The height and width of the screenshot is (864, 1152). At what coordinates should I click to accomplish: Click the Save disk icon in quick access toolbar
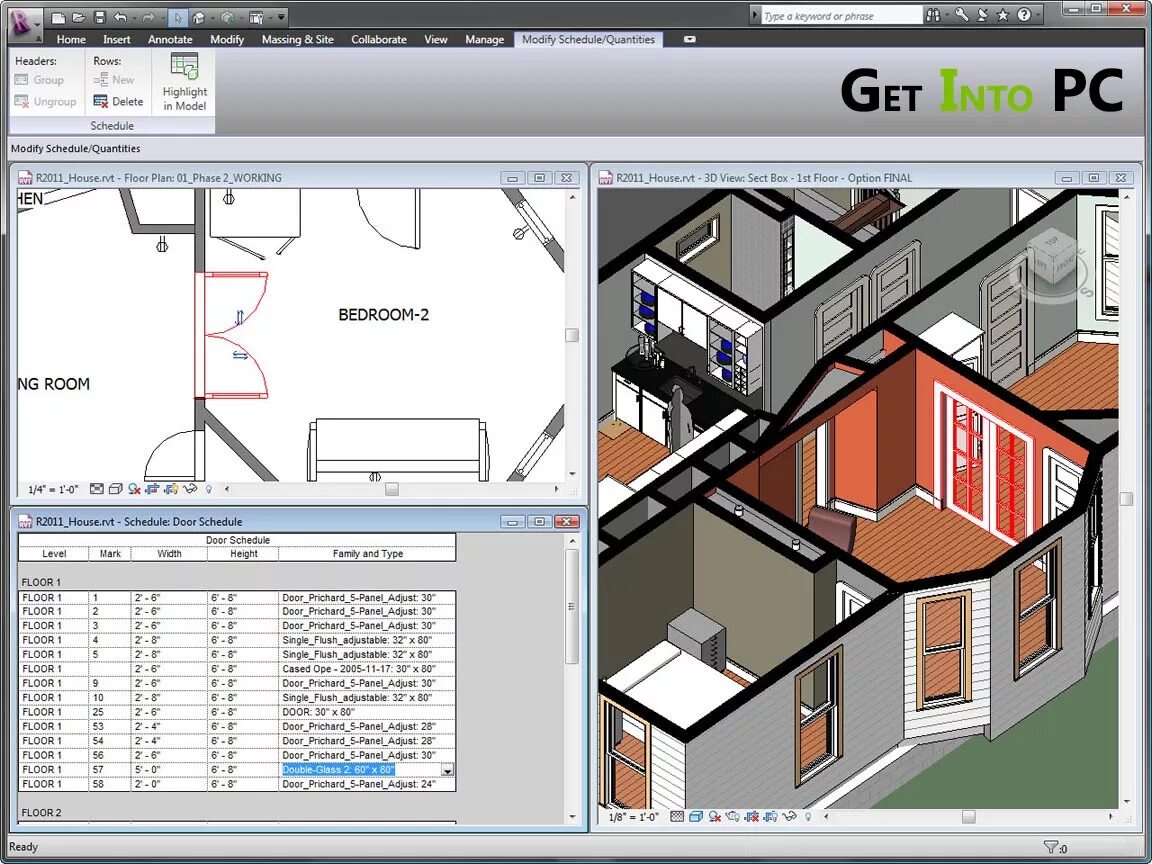click(100, 17)
